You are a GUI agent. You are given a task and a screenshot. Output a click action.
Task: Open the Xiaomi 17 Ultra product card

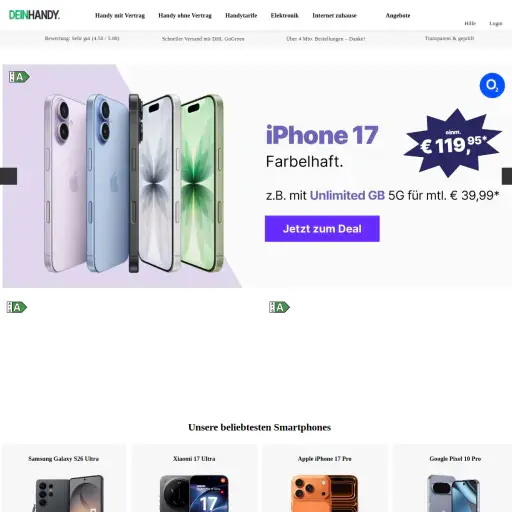coord(194,478)
